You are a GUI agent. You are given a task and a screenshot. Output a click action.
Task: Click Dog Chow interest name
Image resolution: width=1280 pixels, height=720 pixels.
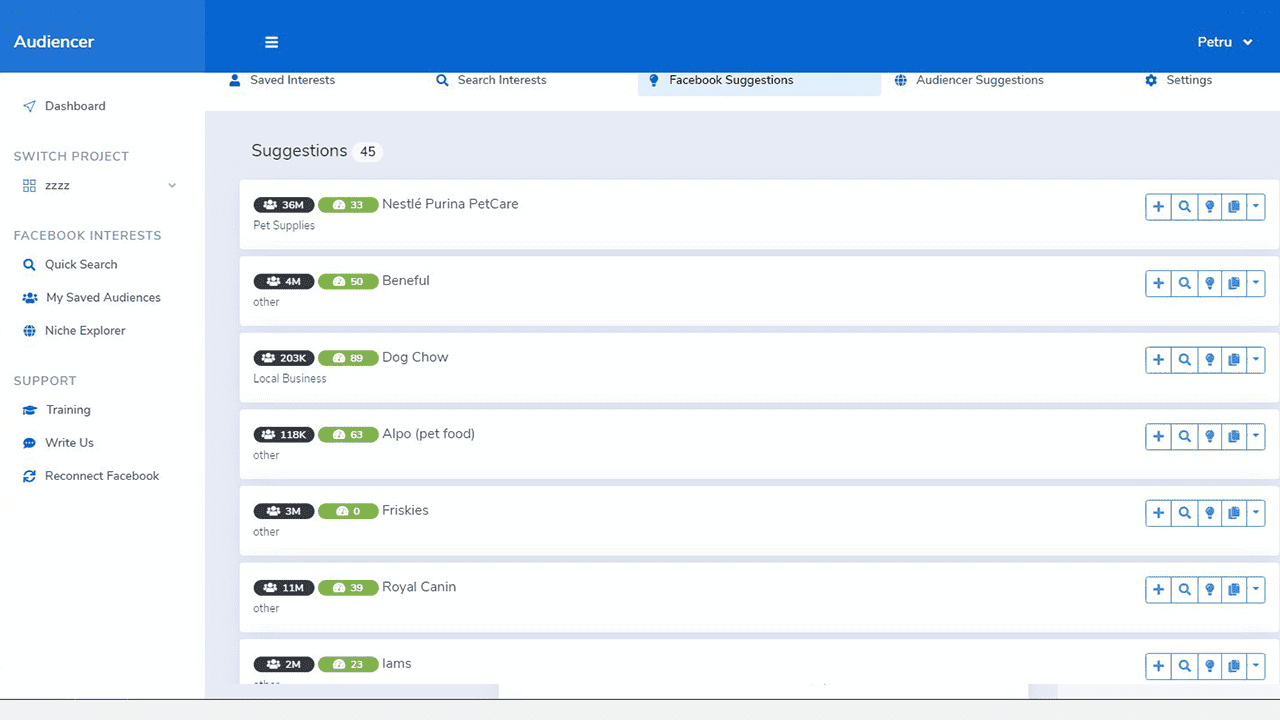[x=415, y=357]
